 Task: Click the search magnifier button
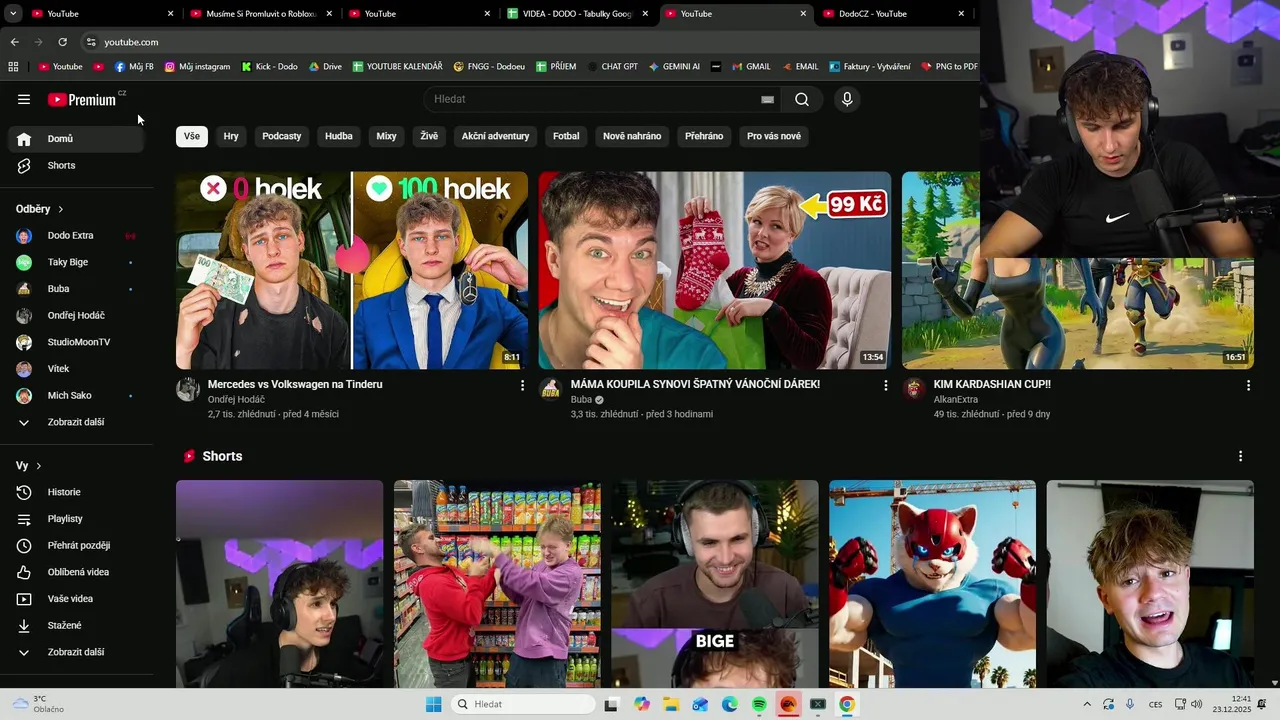(x=802, y=99)
